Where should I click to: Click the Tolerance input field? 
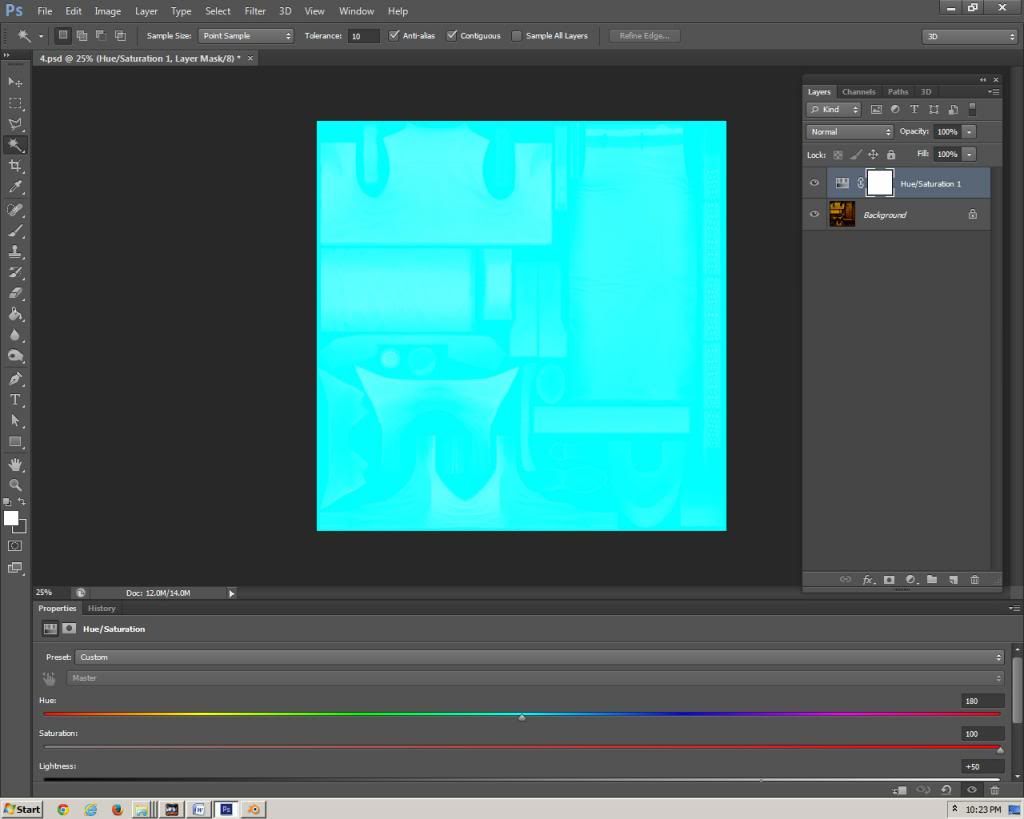click(x=363, y=36)
